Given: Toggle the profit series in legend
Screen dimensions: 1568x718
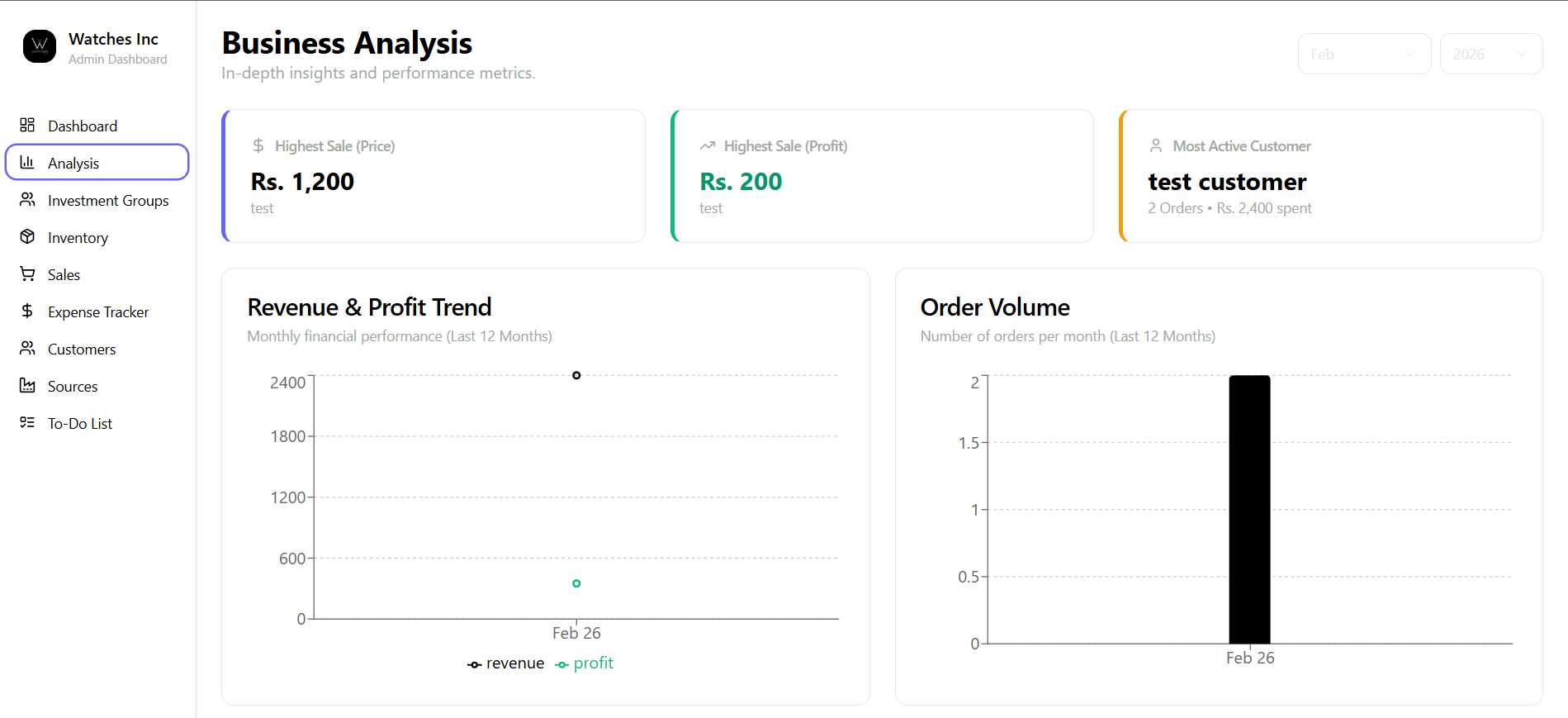Looking at the screenshot, I should coord(584,663).
